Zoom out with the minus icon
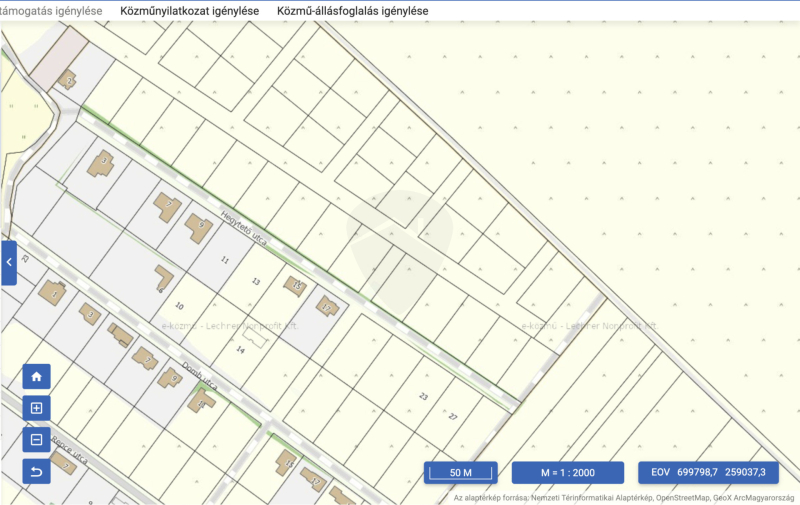The image size is (800, 505). (x=36, y=439)
